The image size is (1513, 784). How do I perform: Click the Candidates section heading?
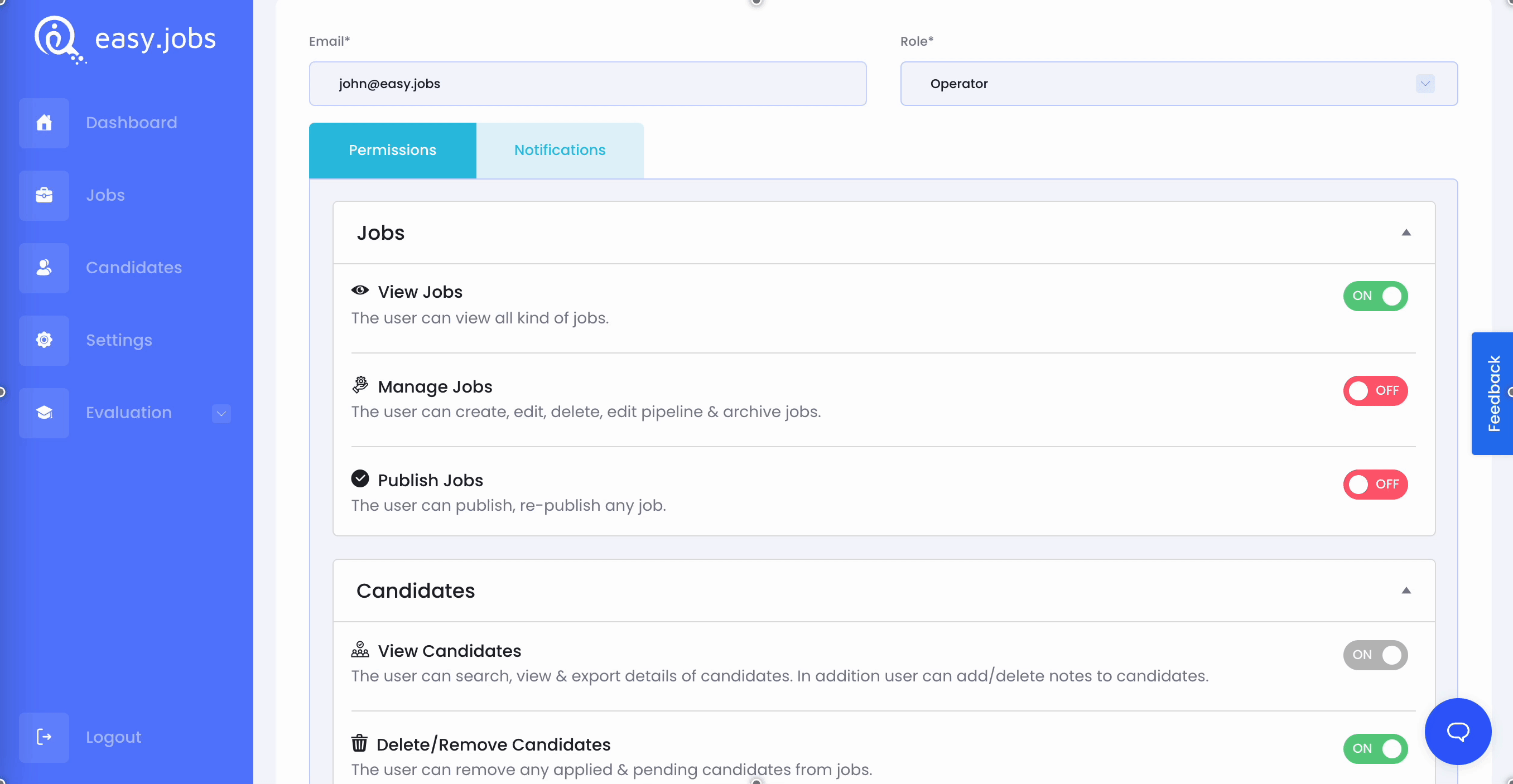(416, 591)
